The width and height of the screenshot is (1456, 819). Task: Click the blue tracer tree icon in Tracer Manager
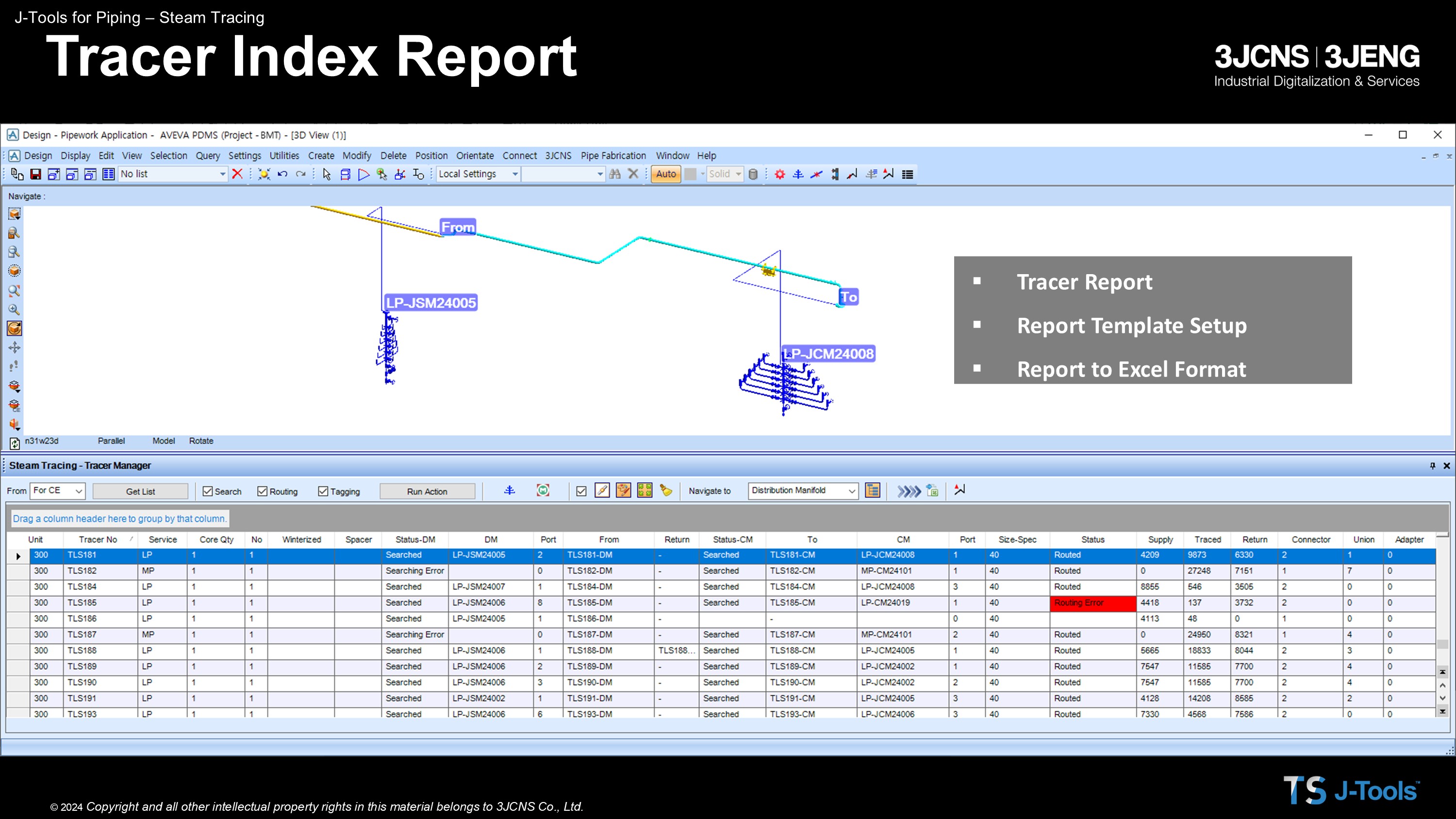[509, 491]
